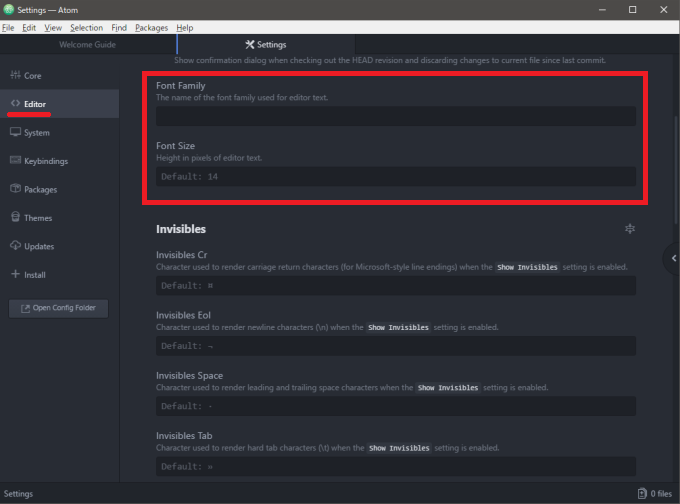The image size is (680, 504).
Task: Open the Edit menu
Action: pyautogui.click(x=29, y=28)
